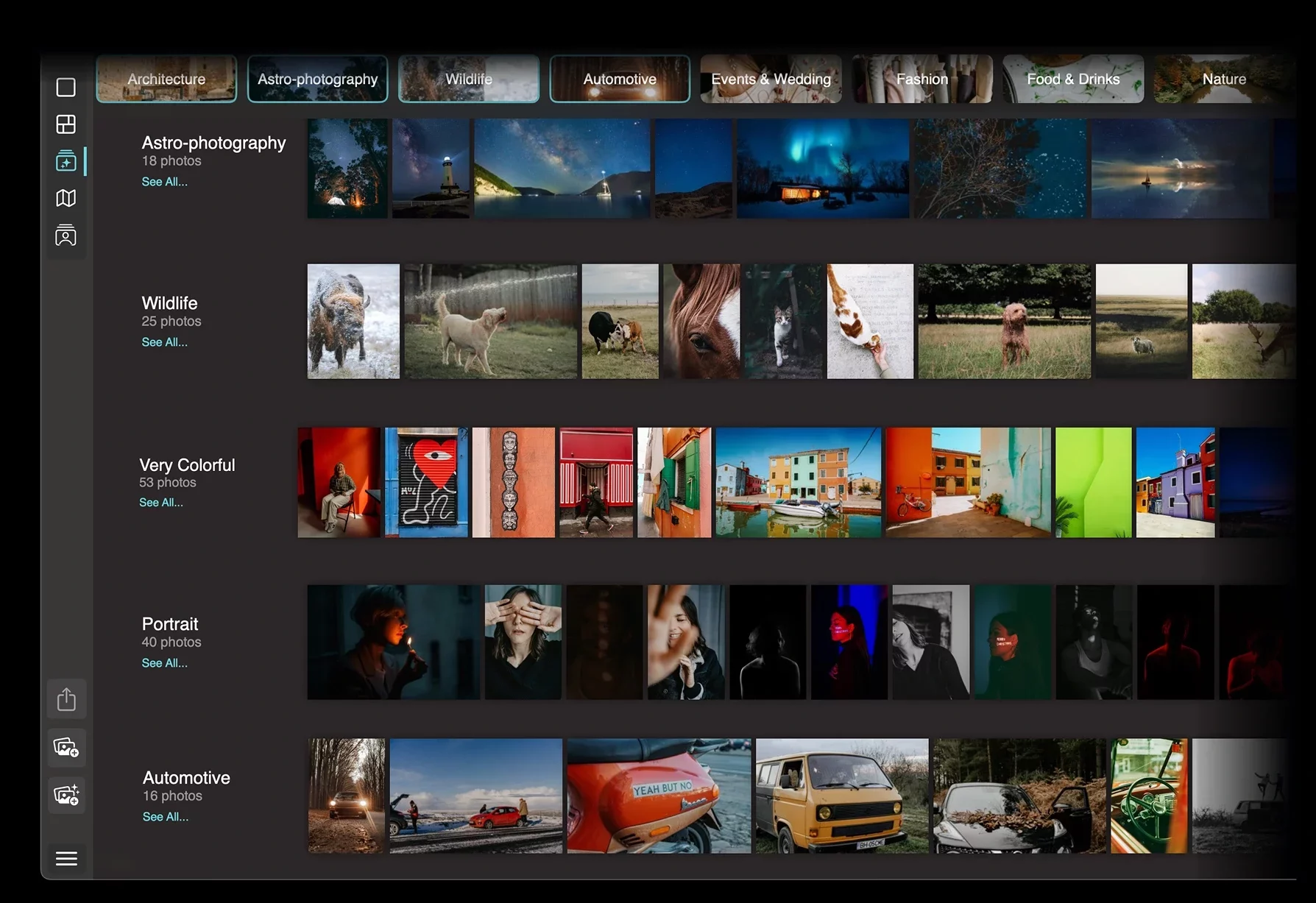Open the orange scooter 'YEAH BUT NO' photo
Screen dimensions: 1316x903
pos(659,796)
